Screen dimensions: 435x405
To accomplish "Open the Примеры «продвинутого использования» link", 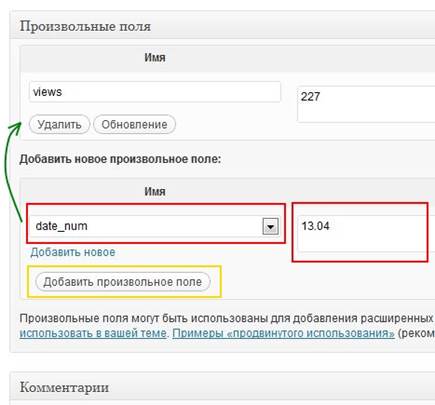I will (283, 333).
